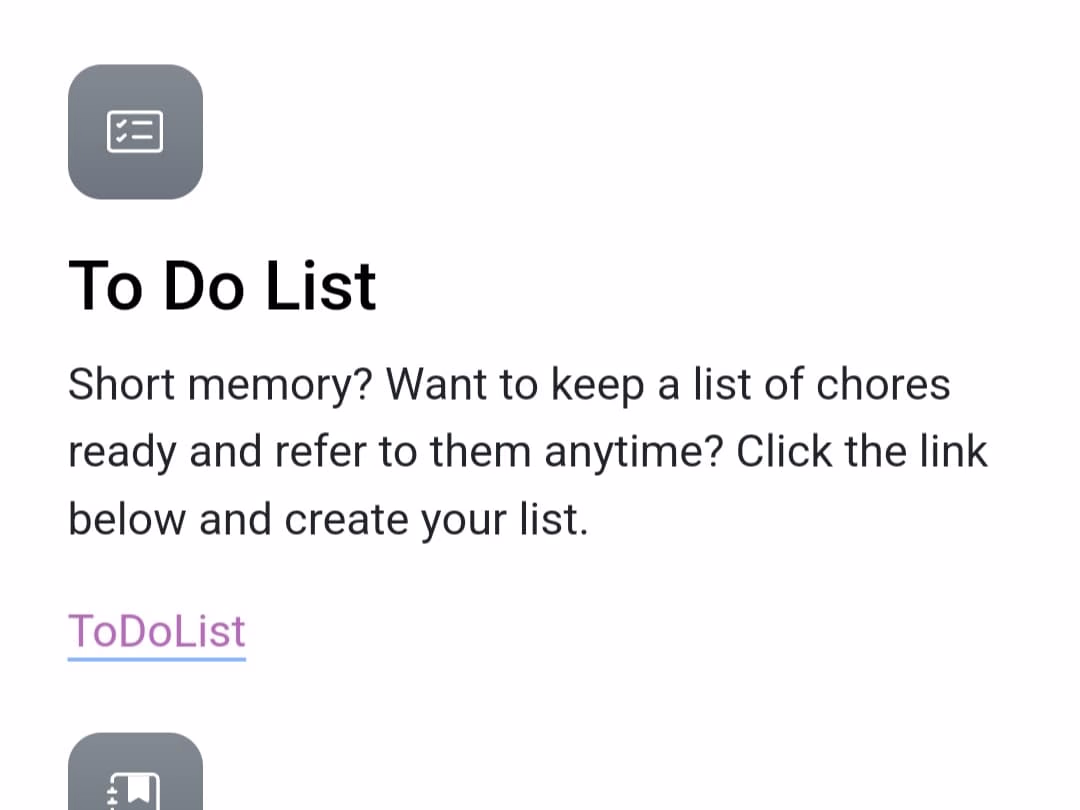This screenshot has width=1080, height=810.
Task: Click the word "List" in the heading
Action: pyautogui.click(x=321, y=286)
